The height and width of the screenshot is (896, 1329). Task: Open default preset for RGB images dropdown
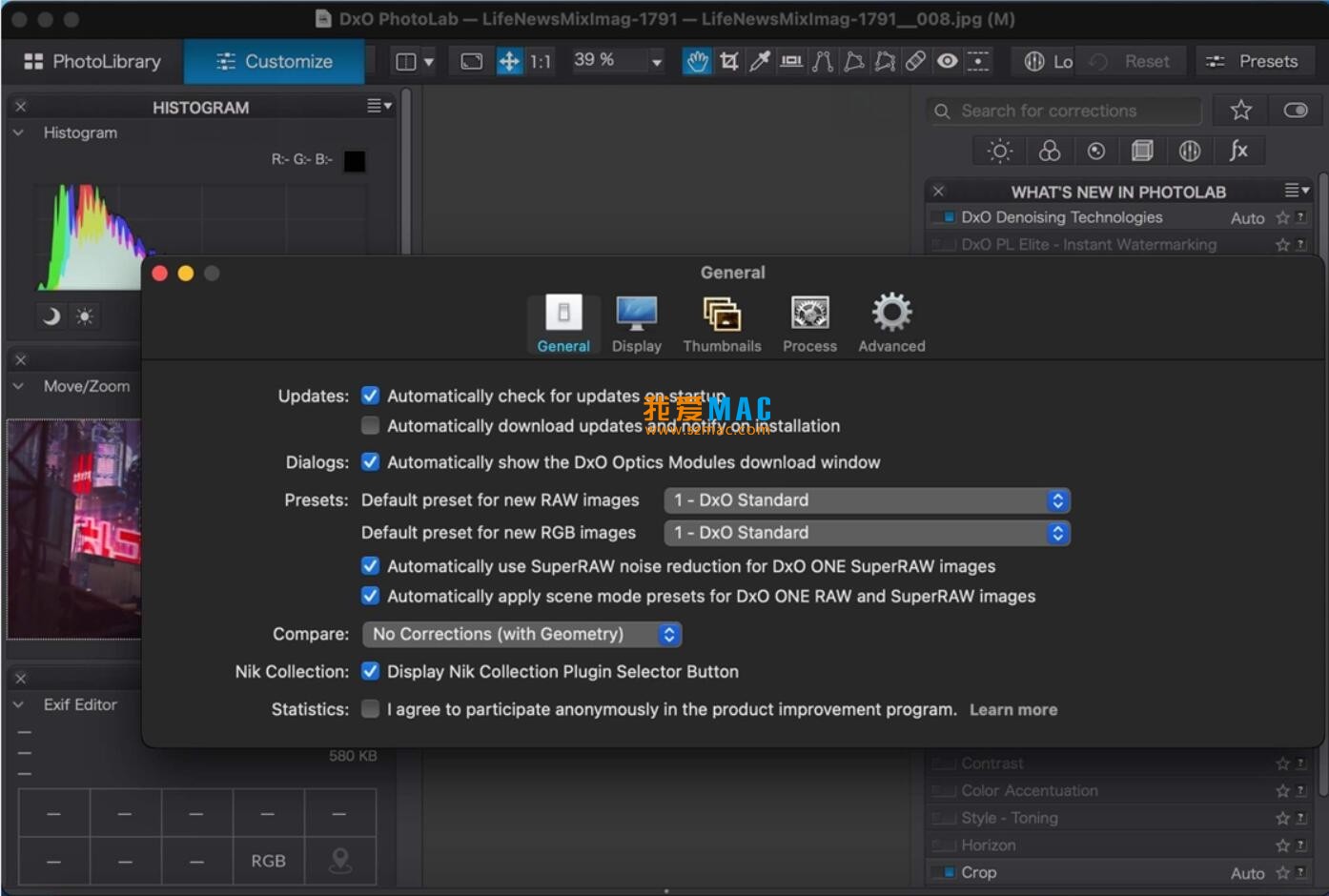(x=868, y=533)
